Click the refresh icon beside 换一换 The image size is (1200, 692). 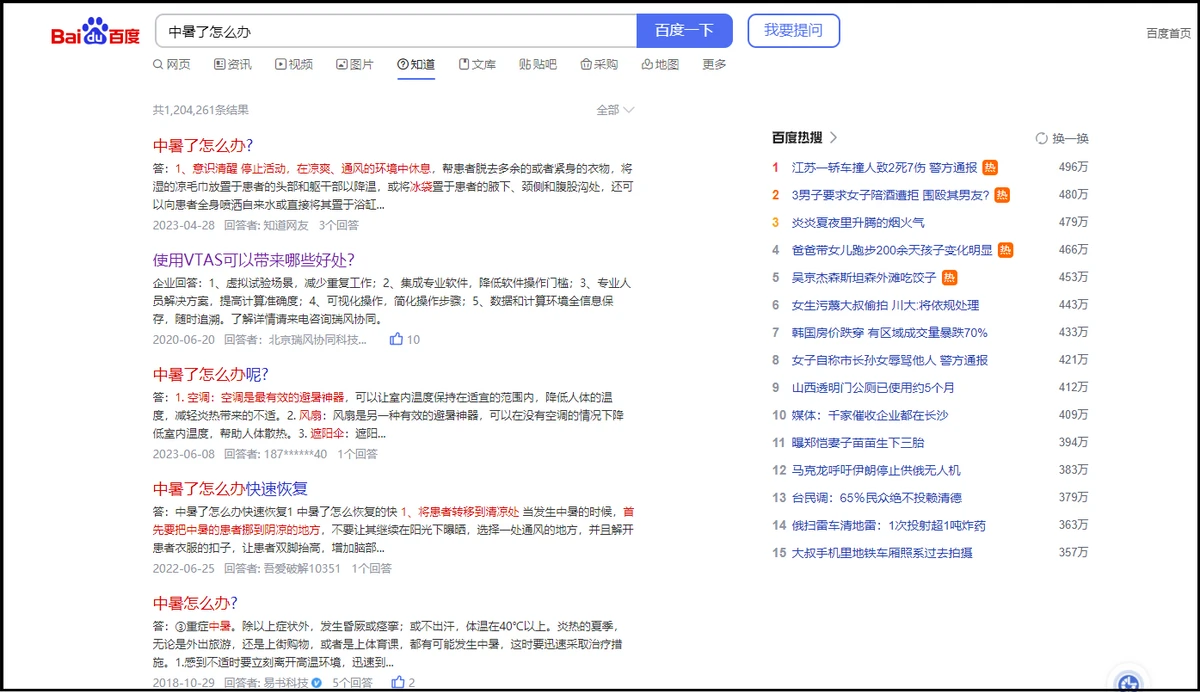[x=1041, y=138]
